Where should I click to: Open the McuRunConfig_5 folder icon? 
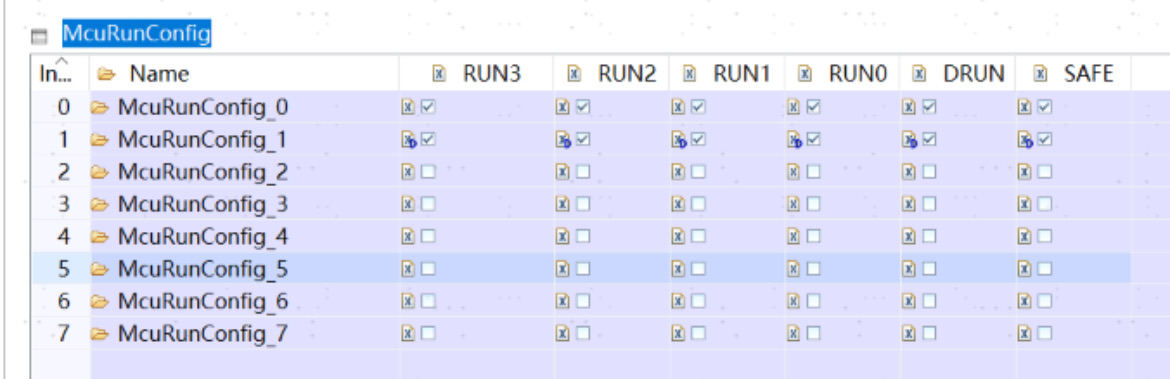pyautogui.click(x=99, y=269)
